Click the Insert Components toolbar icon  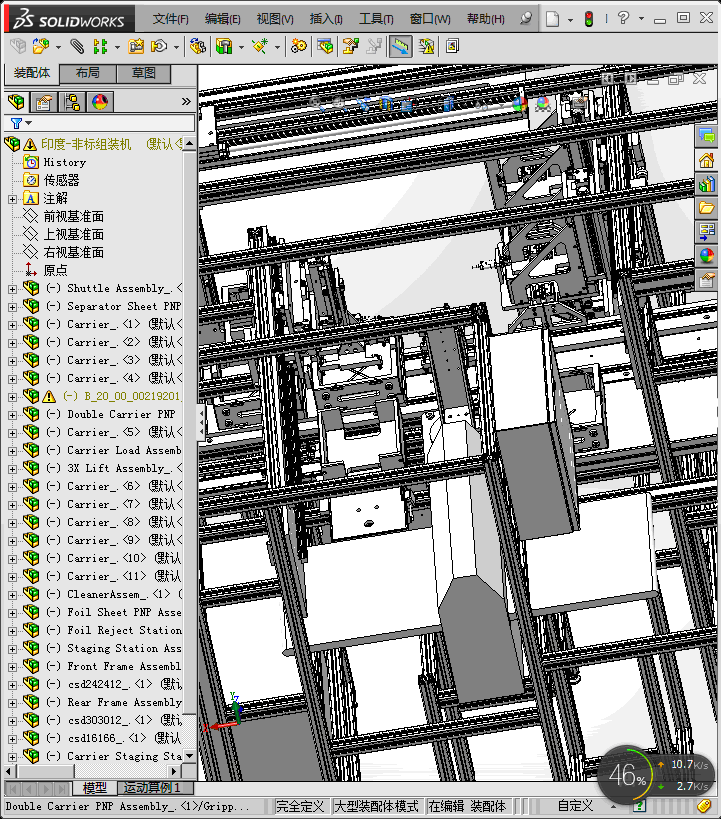[x=40, y=46]
